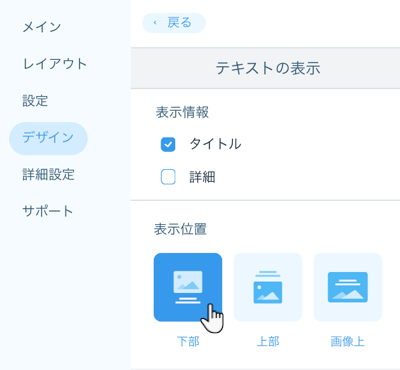Screen dimensions: 400x370
Task: Select the 下部 text position icon
Action: pos(188,287)
